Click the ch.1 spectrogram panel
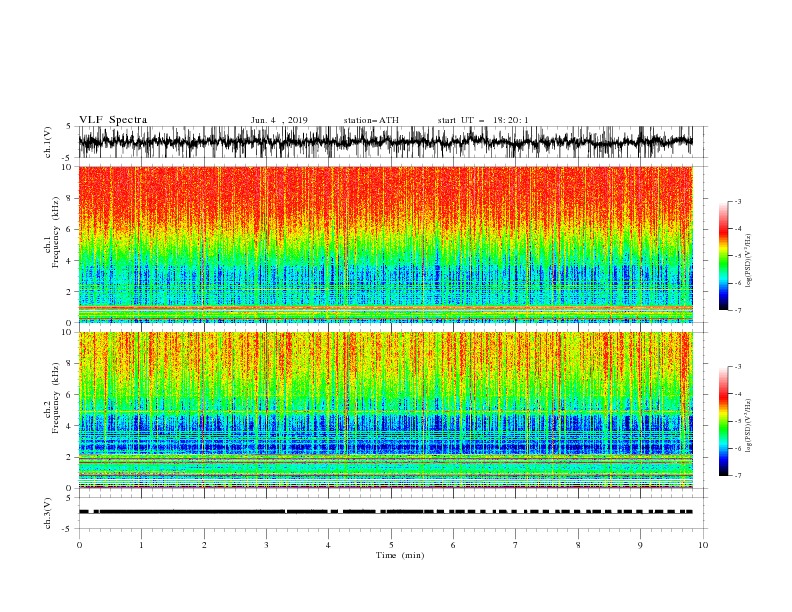The height and width of the screenshot is (612, 792). point(386,244)
